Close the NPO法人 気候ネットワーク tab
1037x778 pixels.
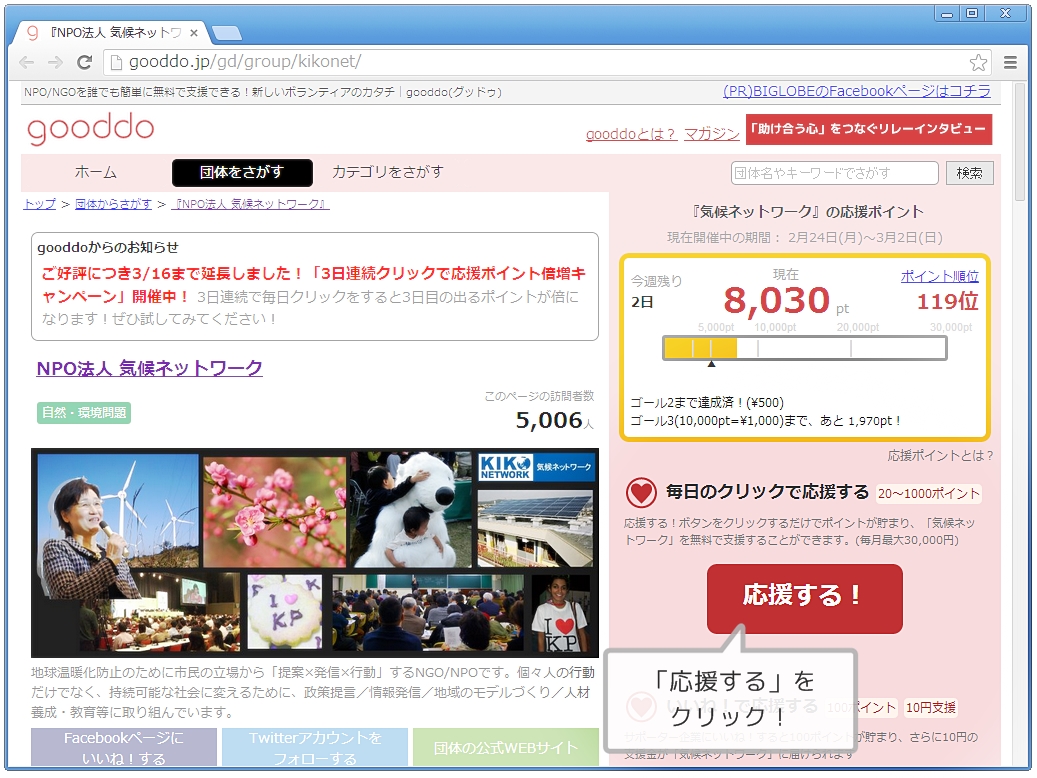[194, 32]
